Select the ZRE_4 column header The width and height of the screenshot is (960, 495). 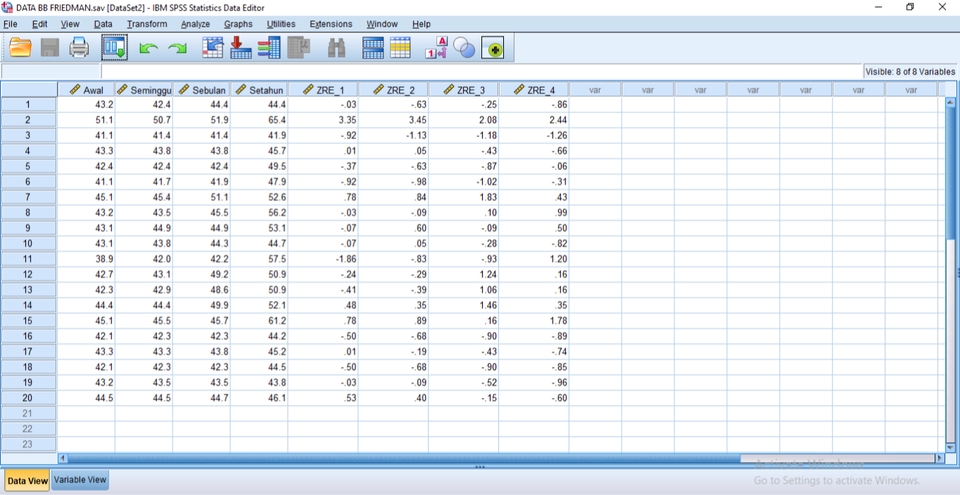534,90
